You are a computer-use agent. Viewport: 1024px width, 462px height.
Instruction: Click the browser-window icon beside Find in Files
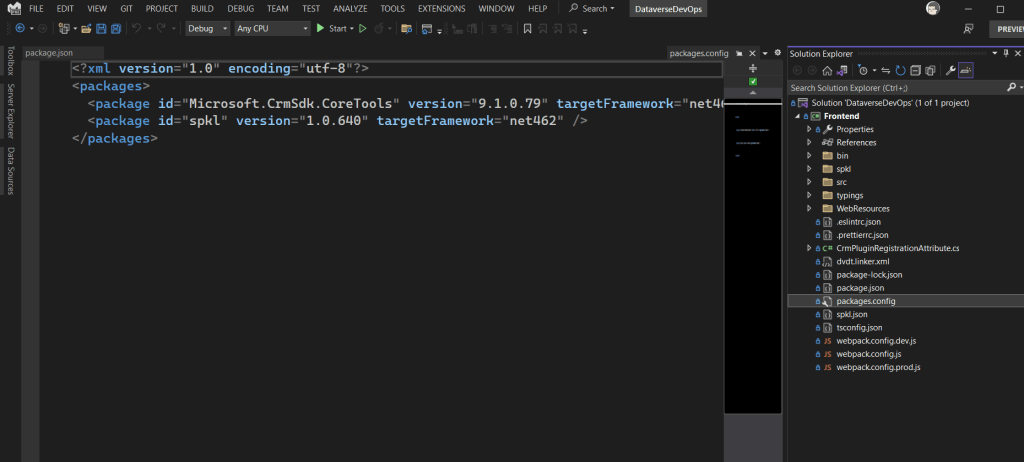[x=427, y=28]
